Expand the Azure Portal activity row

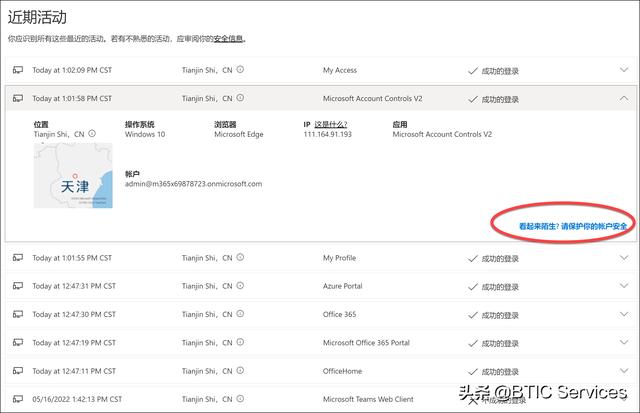point(624,286)
